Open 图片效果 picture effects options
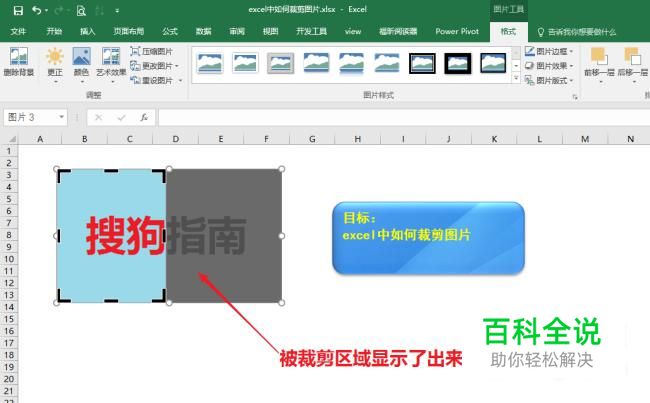The width and height of the screenshot is (650, 403). pyautogui.click(x=549, y=66)
